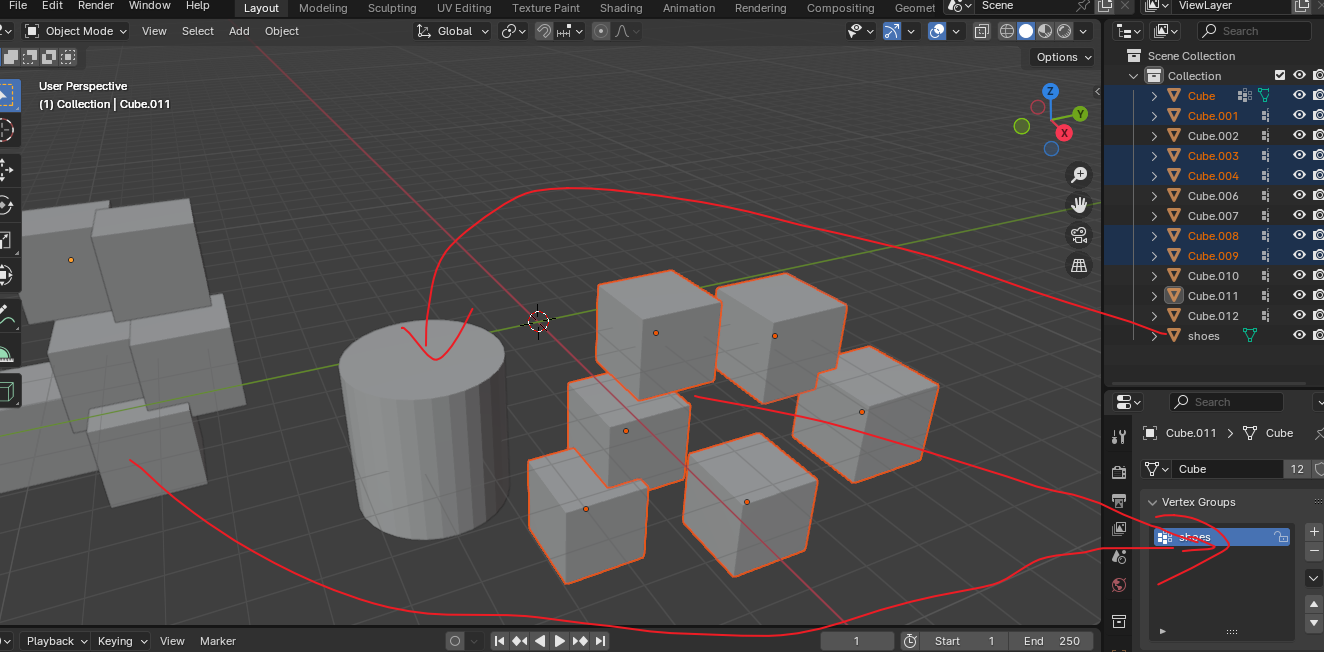Switch to the Shading workspace tab
This screenshot has height=652, width=1324.
(x=621, y=8)
